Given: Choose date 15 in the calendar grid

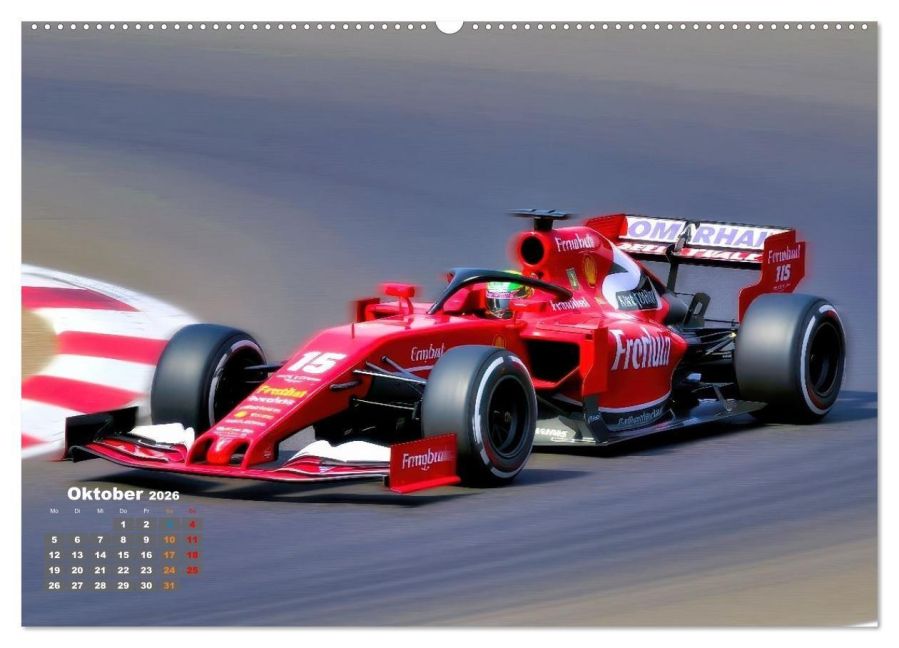Looking at the screenshot, I should [x=123, y=555].
